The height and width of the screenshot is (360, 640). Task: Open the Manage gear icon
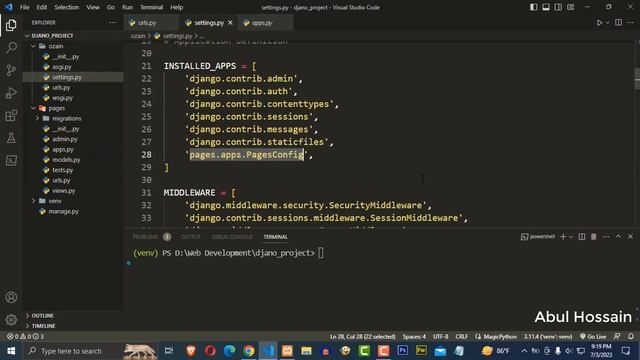pos(11,320)
